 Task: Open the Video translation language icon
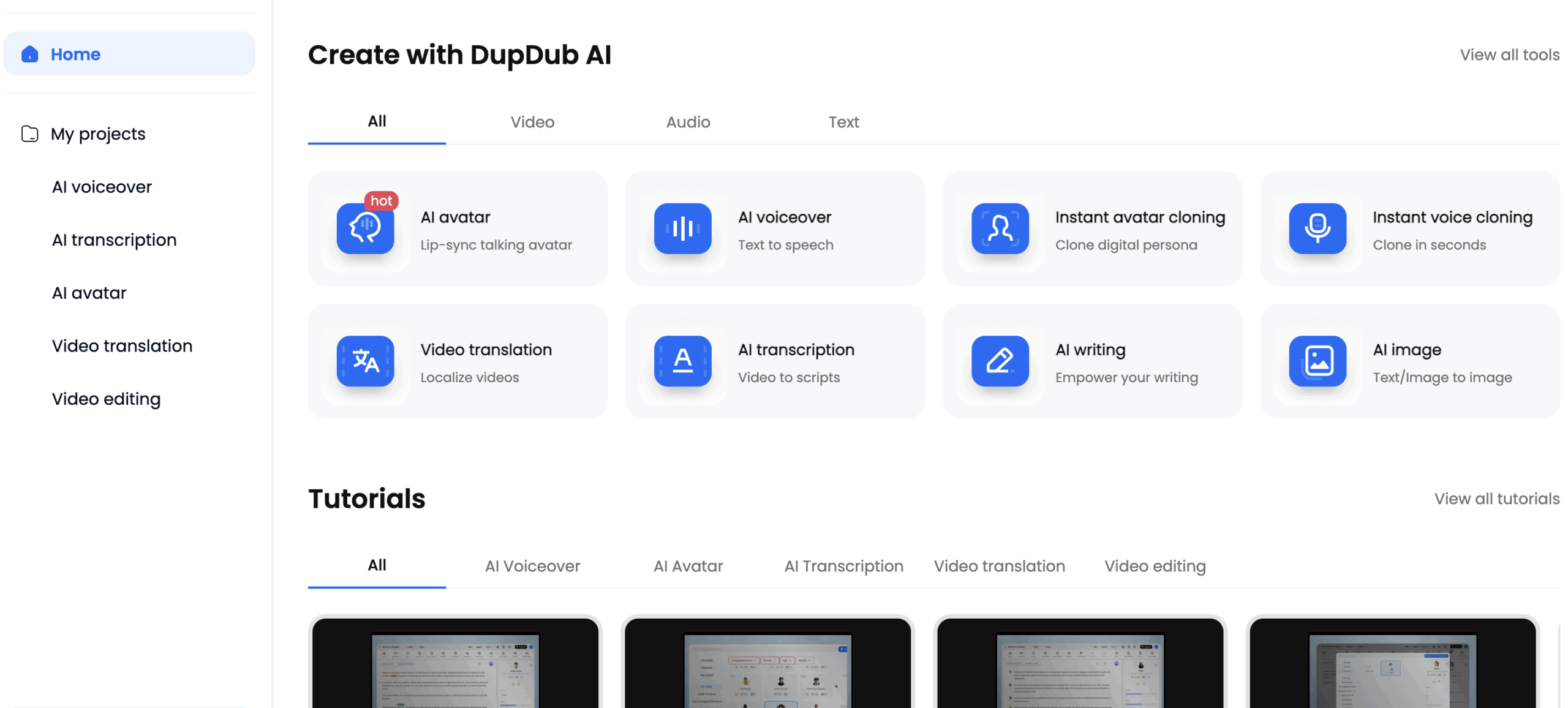click(x=364, y=361)
